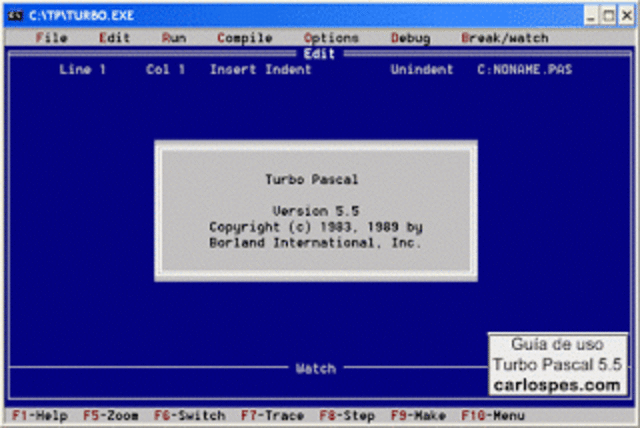
Task: Click the F8-Step shortcut
Action: click(x=347, y=415)
